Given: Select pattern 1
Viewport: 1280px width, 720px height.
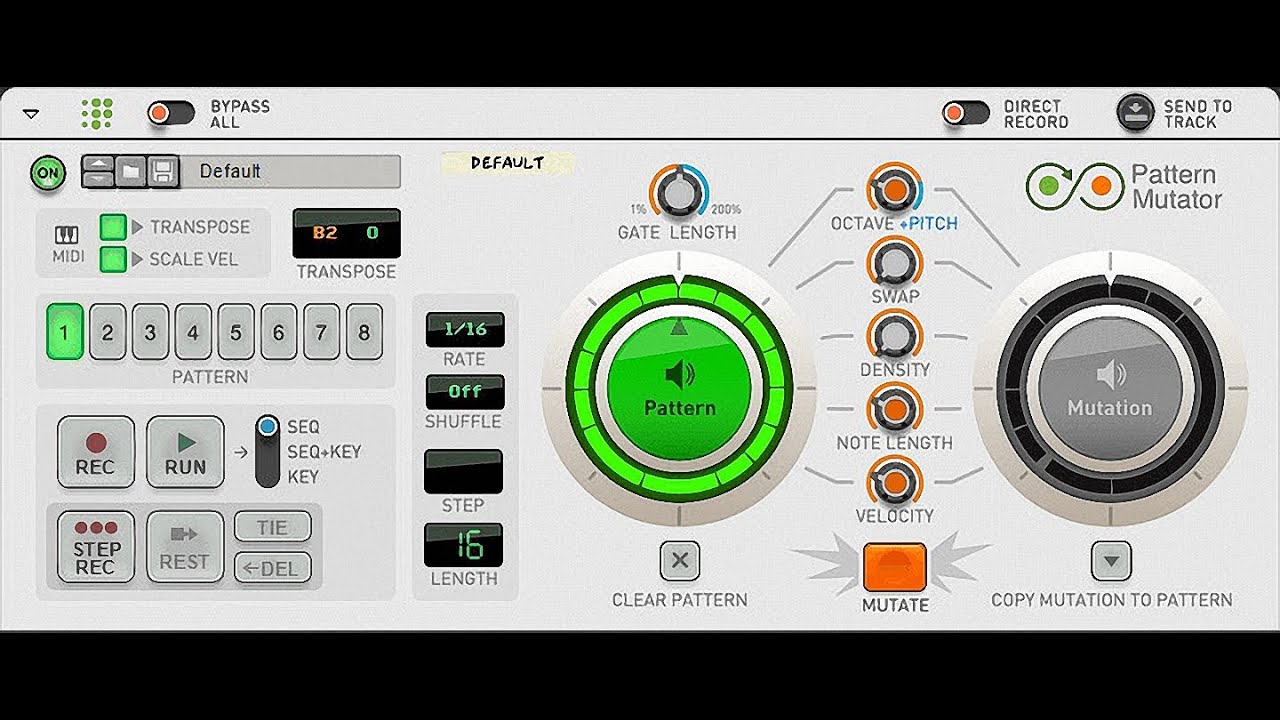Looking at the screenshot, I should [65, 332].
